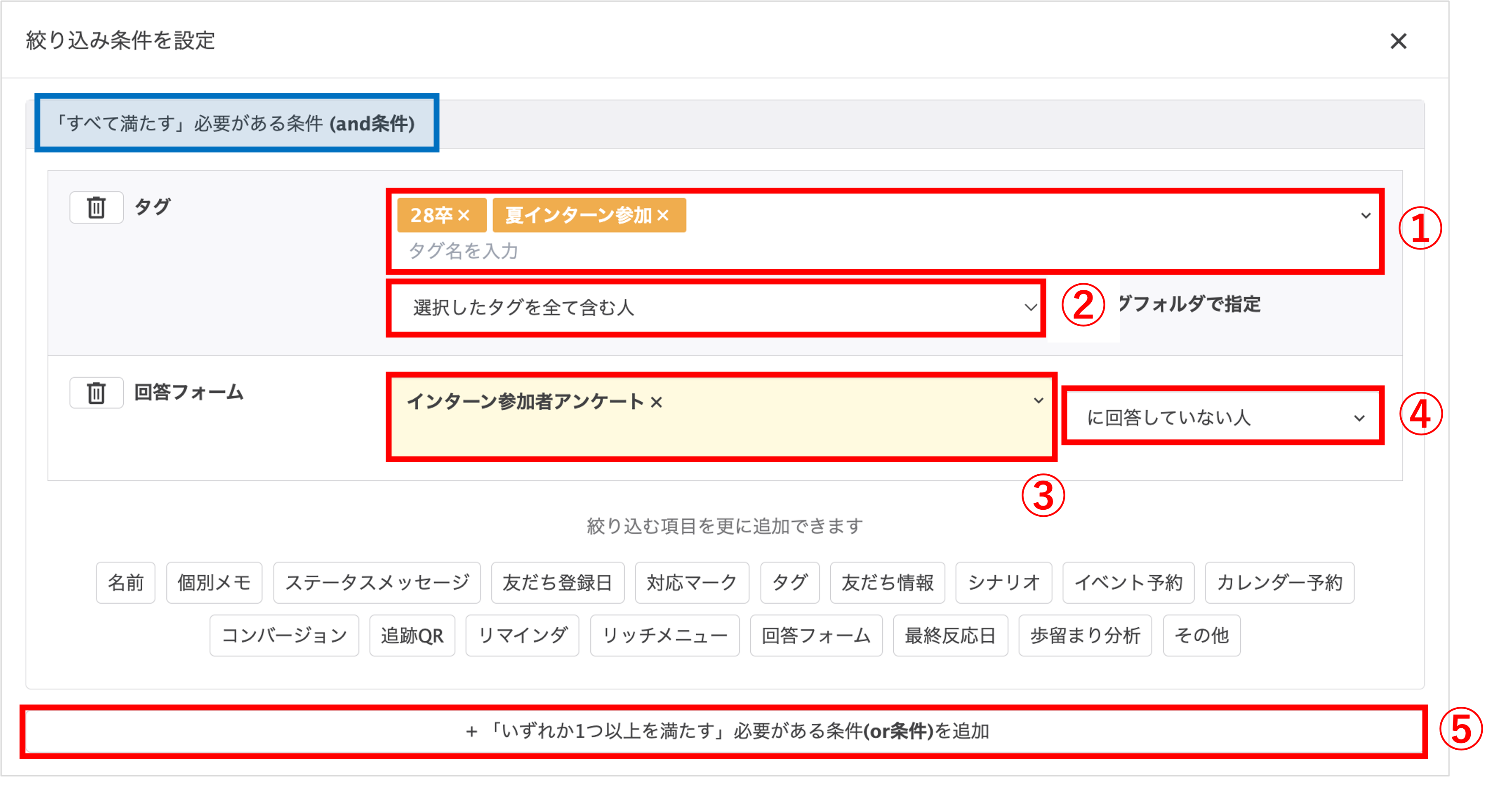The width and height of the screenshot is (1512, 786).
Task: Delete the 回答フォーム condition row
Action: pyautogui.click(x=96, y=392)
